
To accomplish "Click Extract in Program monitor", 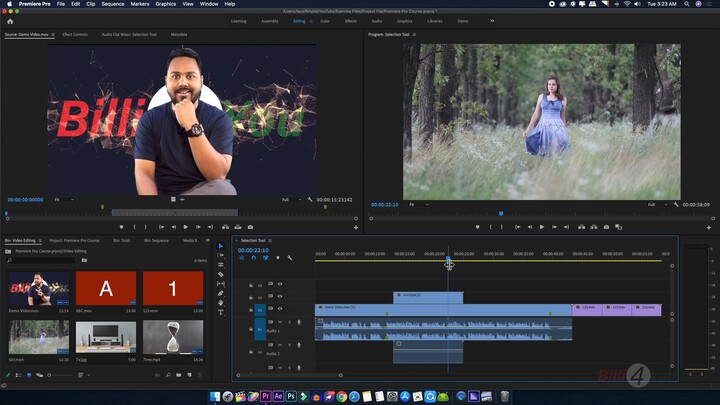I will (594, 227).
